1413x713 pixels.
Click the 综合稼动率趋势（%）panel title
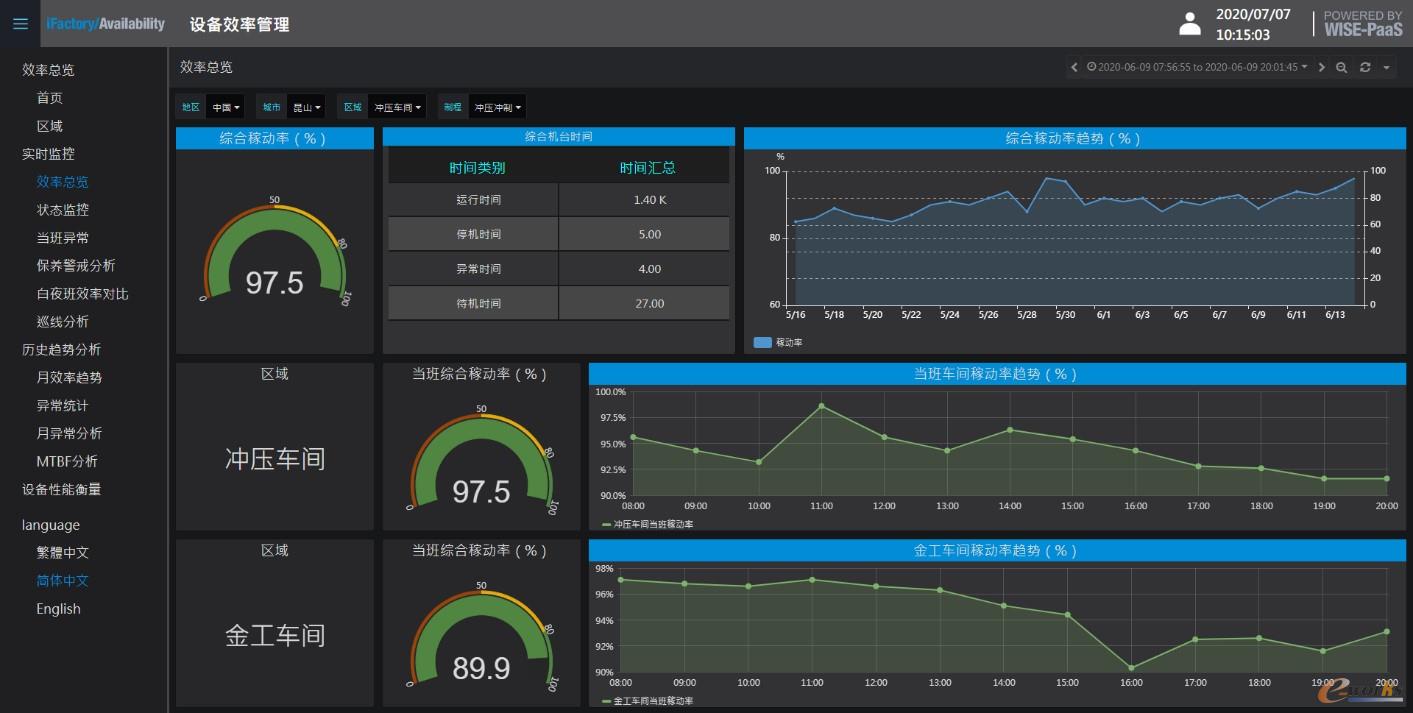pyautogui.click(x=1074, y=139)
